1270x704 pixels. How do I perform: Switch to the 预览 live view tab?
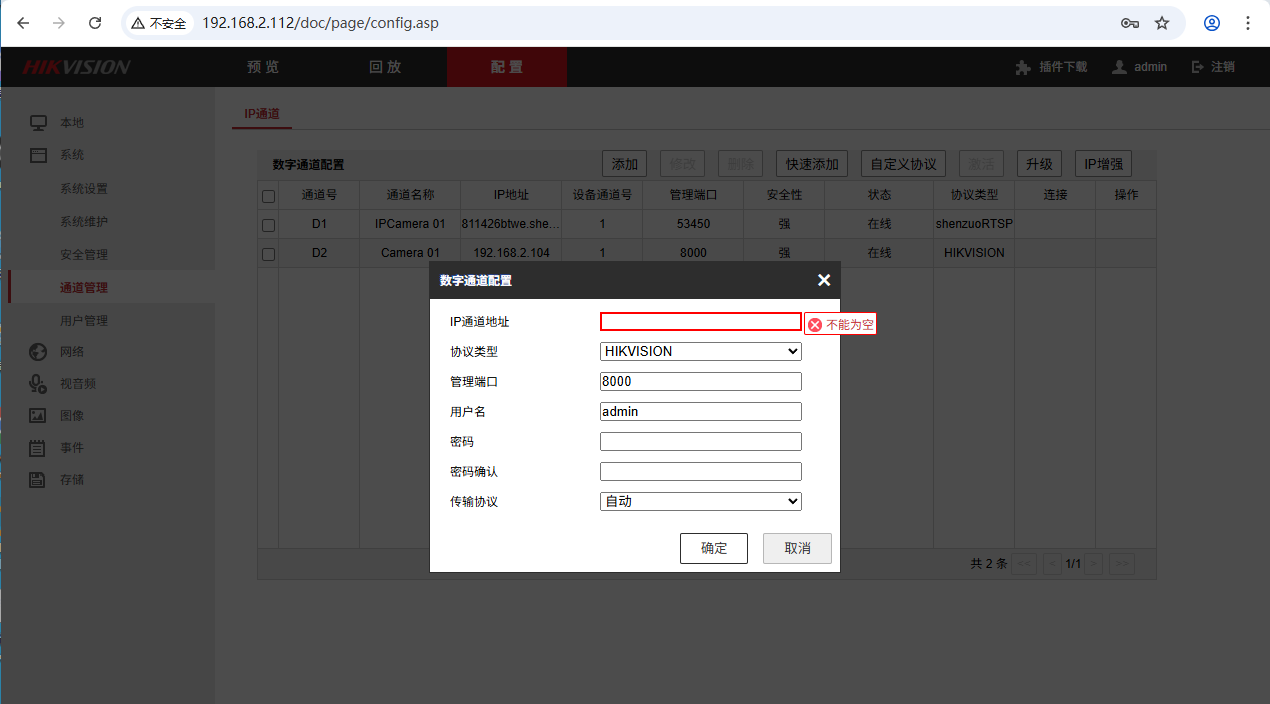click(x=263, y=67)
